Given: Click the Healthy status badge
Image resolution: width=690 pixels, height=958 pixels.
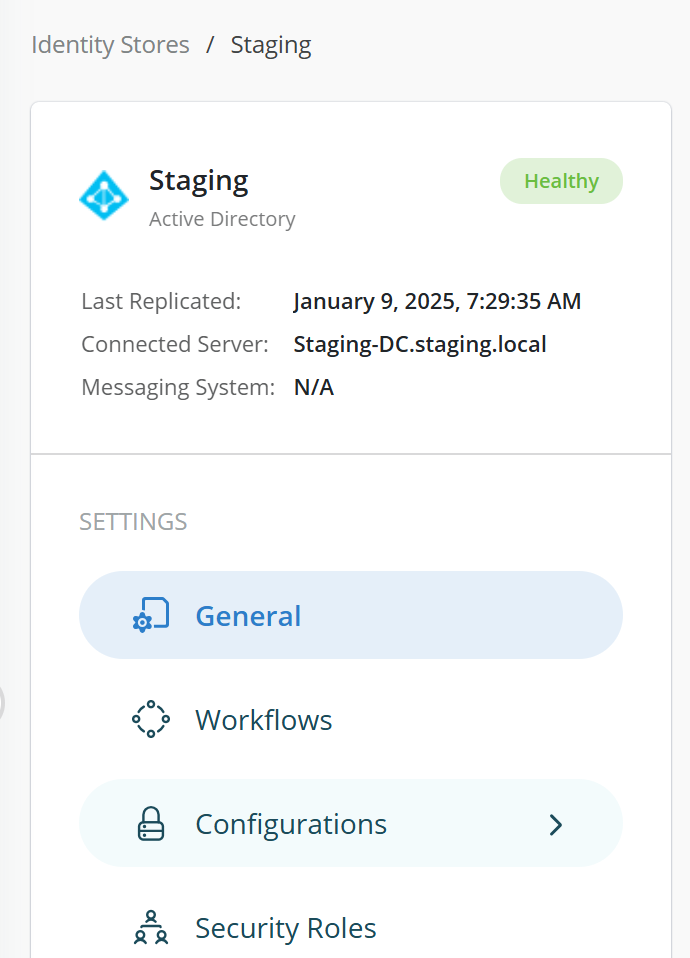Looking at the screenshot, I should click(x=561, y=181).
